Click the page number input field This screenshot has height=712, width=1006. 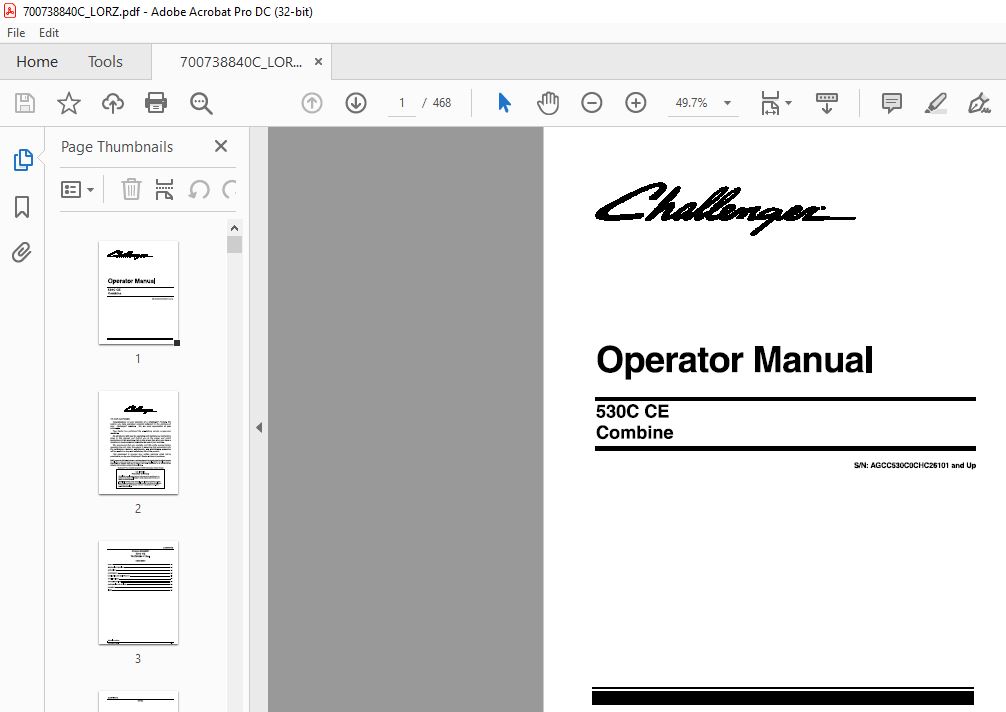(402, 103)
